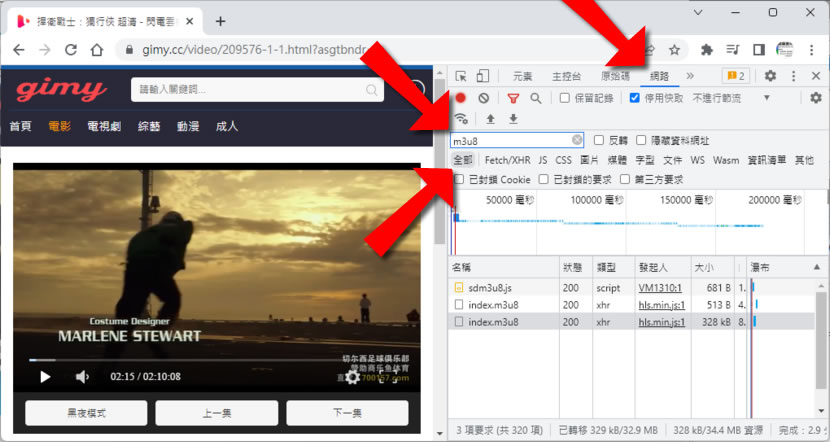Tick 第三方要求 checkbox
Image resolution: width=830 pixels, height=442 pixels.
click(x=625, y=179)
